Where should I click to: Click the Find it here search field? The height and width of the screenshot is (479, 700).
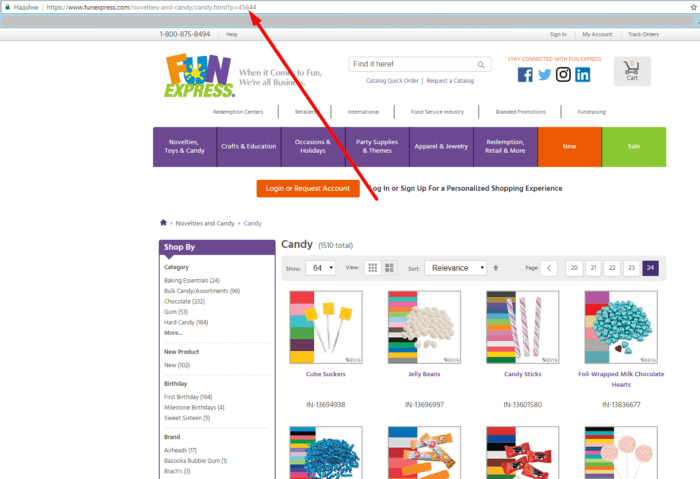tap(412, 64)
